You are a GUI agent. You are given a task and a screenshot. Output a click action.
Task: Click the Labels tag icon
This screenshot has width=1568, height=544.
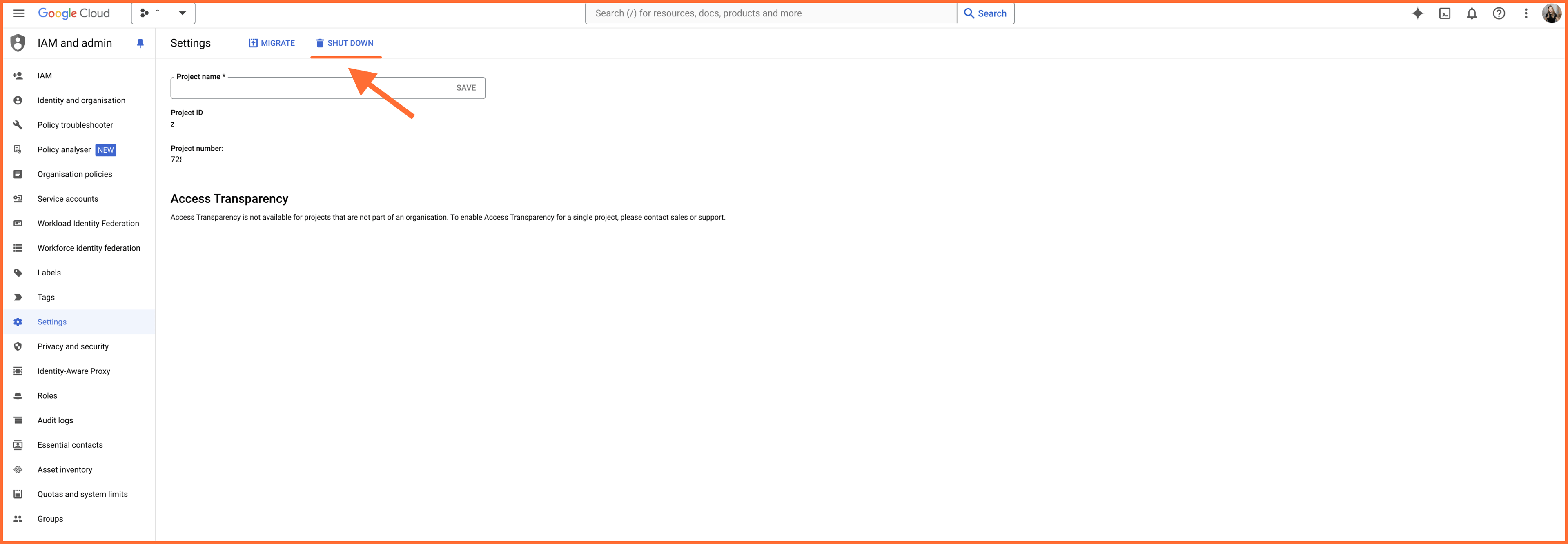18,273
